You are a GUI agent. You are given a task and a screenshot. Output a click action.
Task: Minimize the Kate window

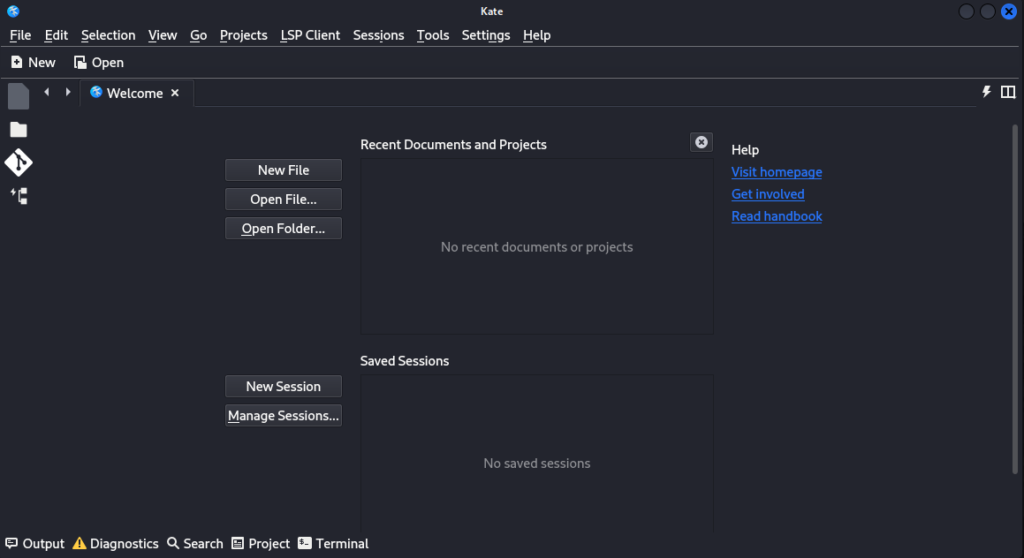click(966, 11)
